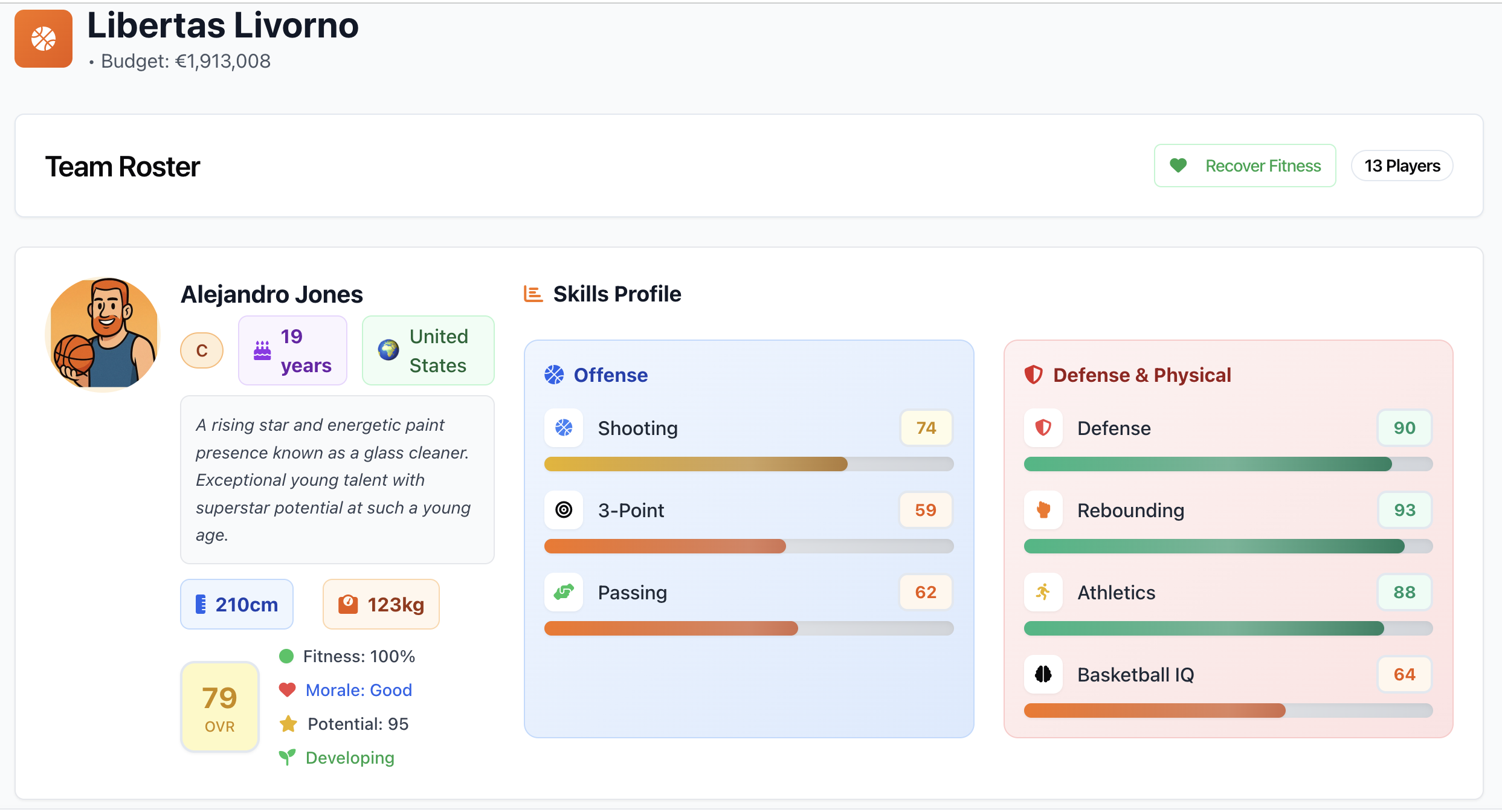The image size is (1502, 812).
Task: Click the Skills Profile chart icon
Action: (533, 294)
